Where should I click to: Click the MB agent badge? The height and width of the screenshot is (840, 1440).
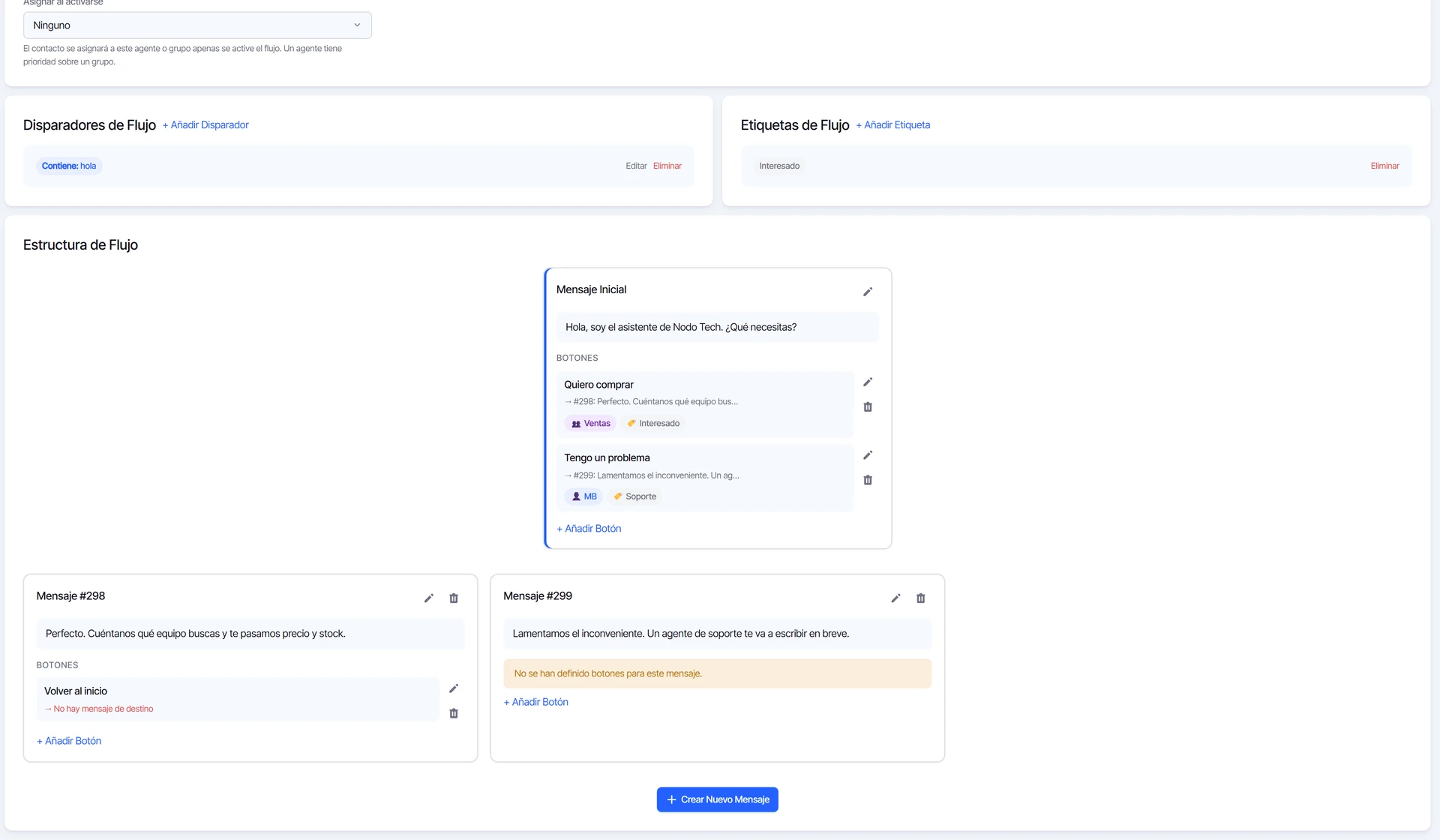click(x=583, y=496)
